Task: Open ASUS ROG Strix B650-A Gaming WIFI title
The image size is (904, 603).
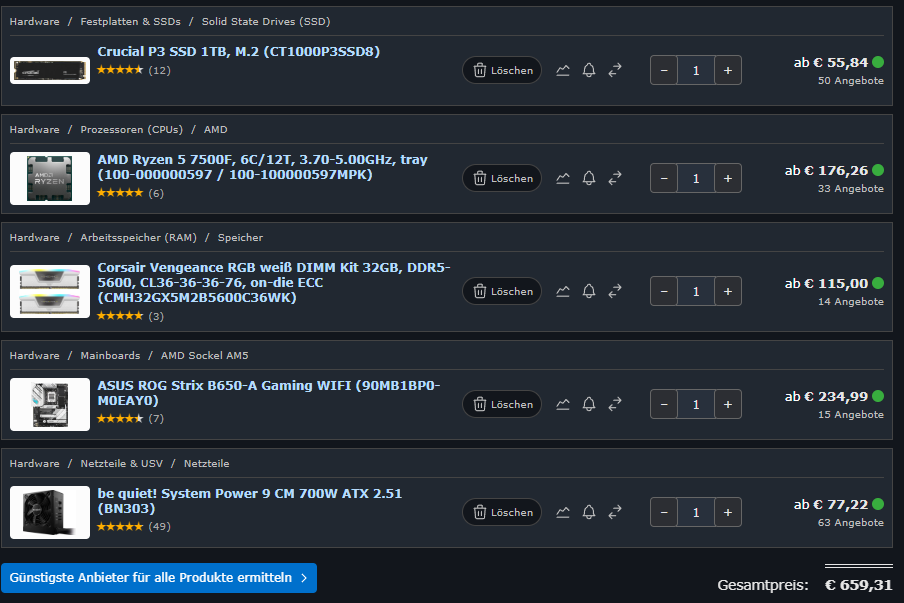Action: click(269, 393)
